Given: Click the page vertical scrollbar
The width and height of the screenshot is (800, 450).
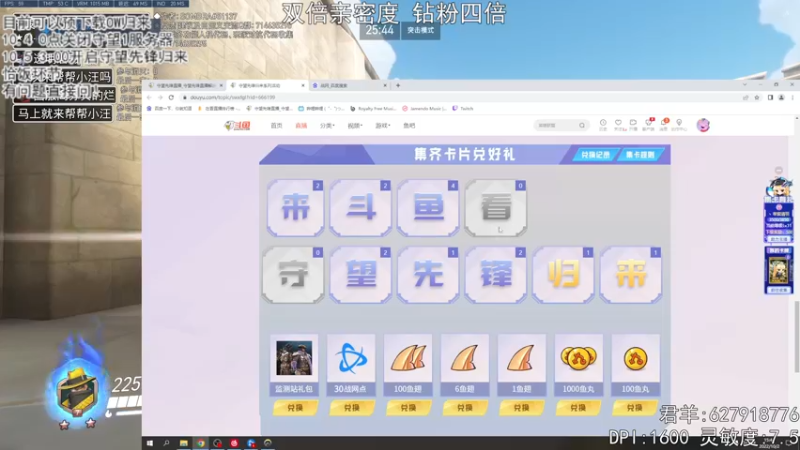Looking at the screenshot, I should [797, 337].
